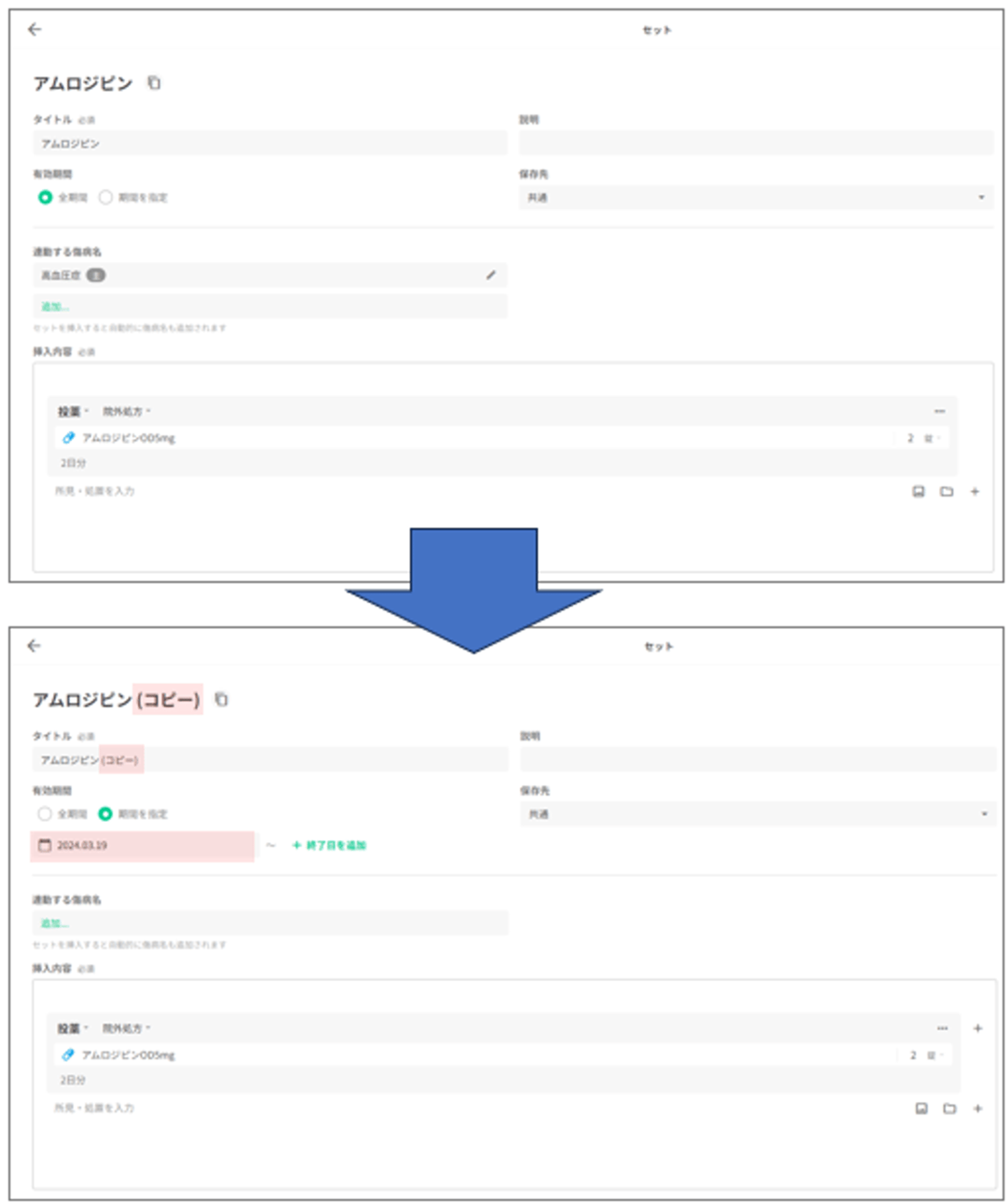The height and width of the screenshot is (1204, 1006).
Task: Click back arrow in bottom set screen
Action: [34, 646]
